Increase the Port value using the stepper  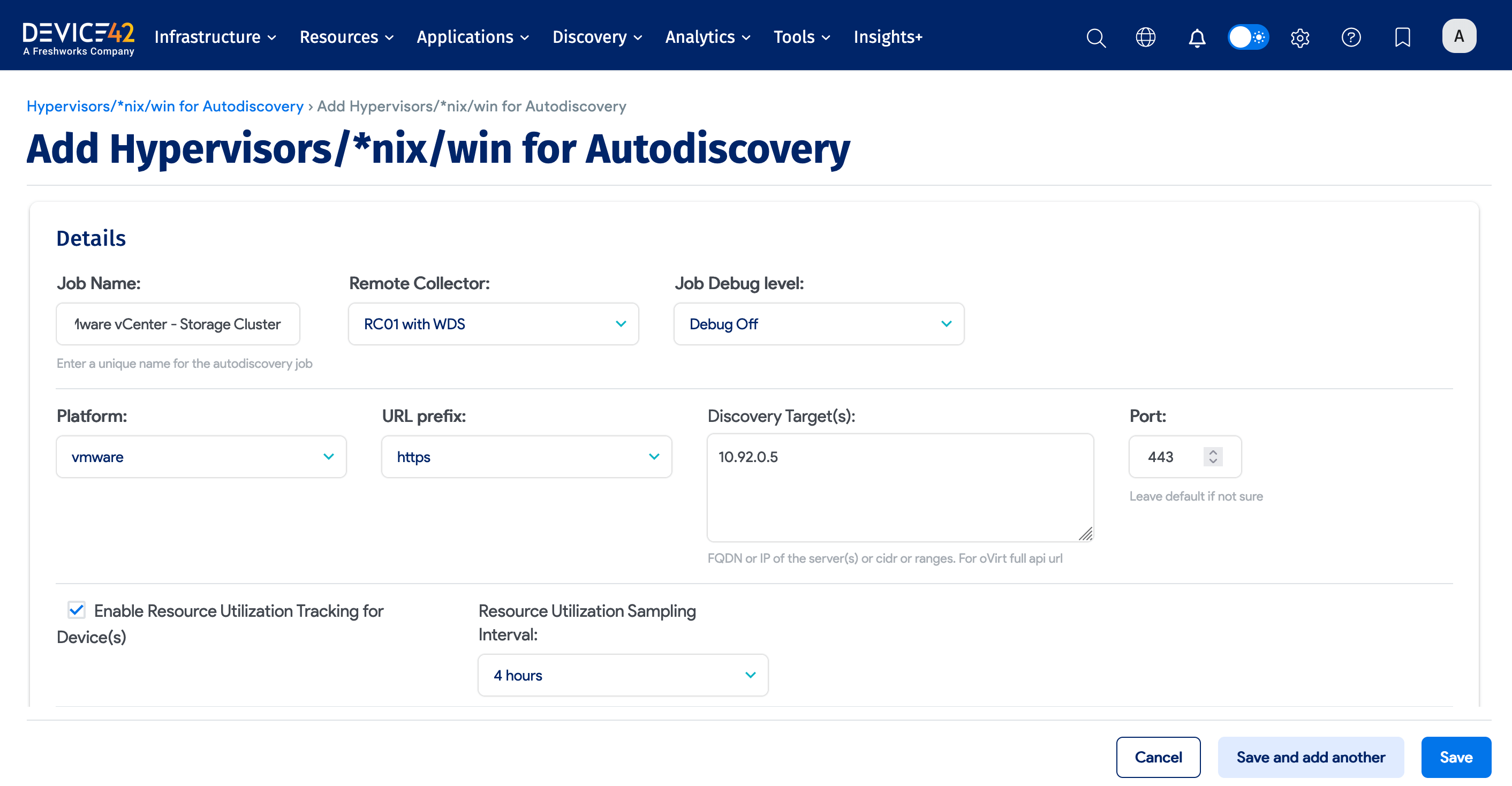click(x=1213, y=452)
